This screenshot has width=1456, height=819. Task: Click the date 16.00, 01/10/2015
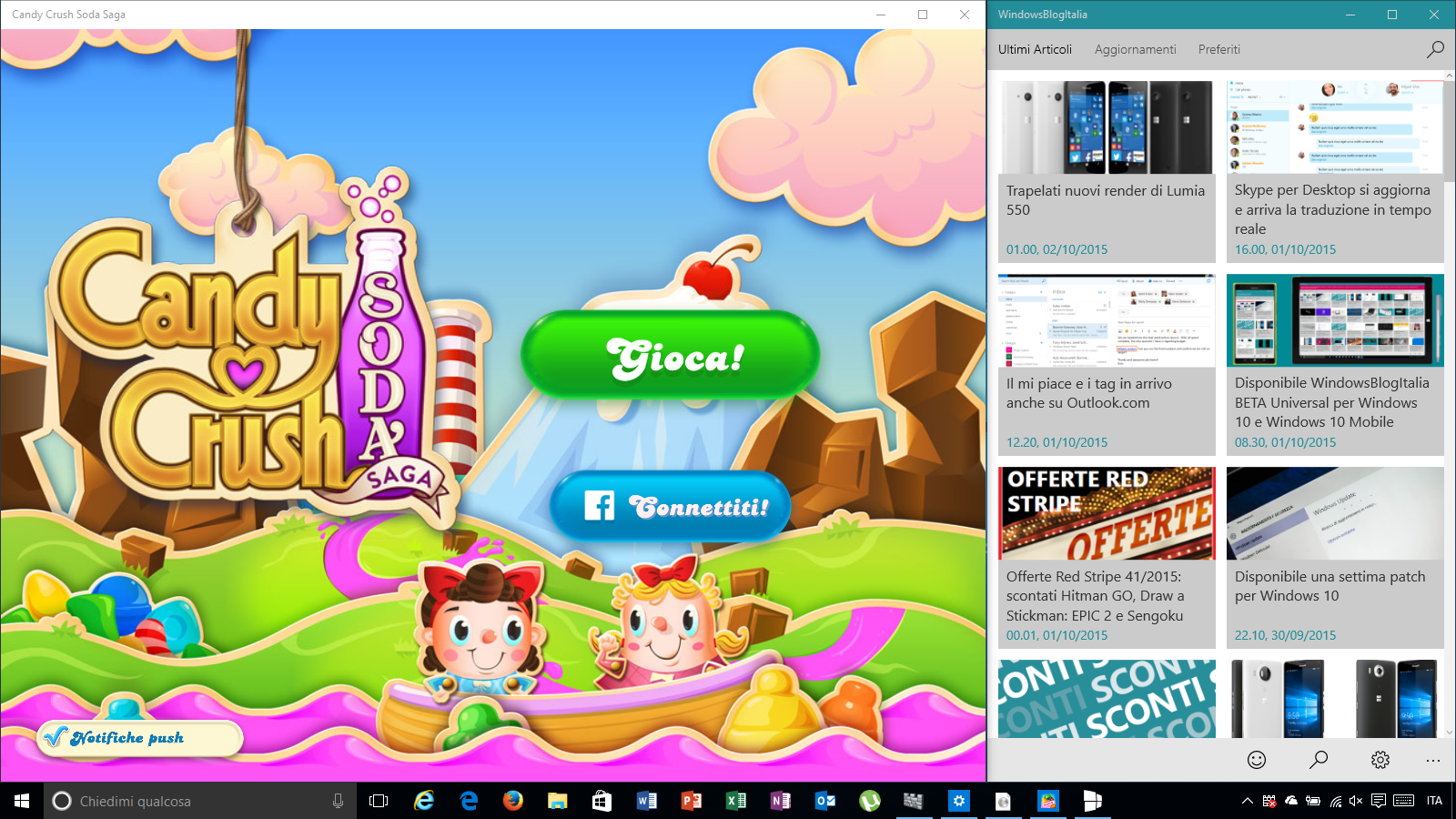pos(1285,249)
